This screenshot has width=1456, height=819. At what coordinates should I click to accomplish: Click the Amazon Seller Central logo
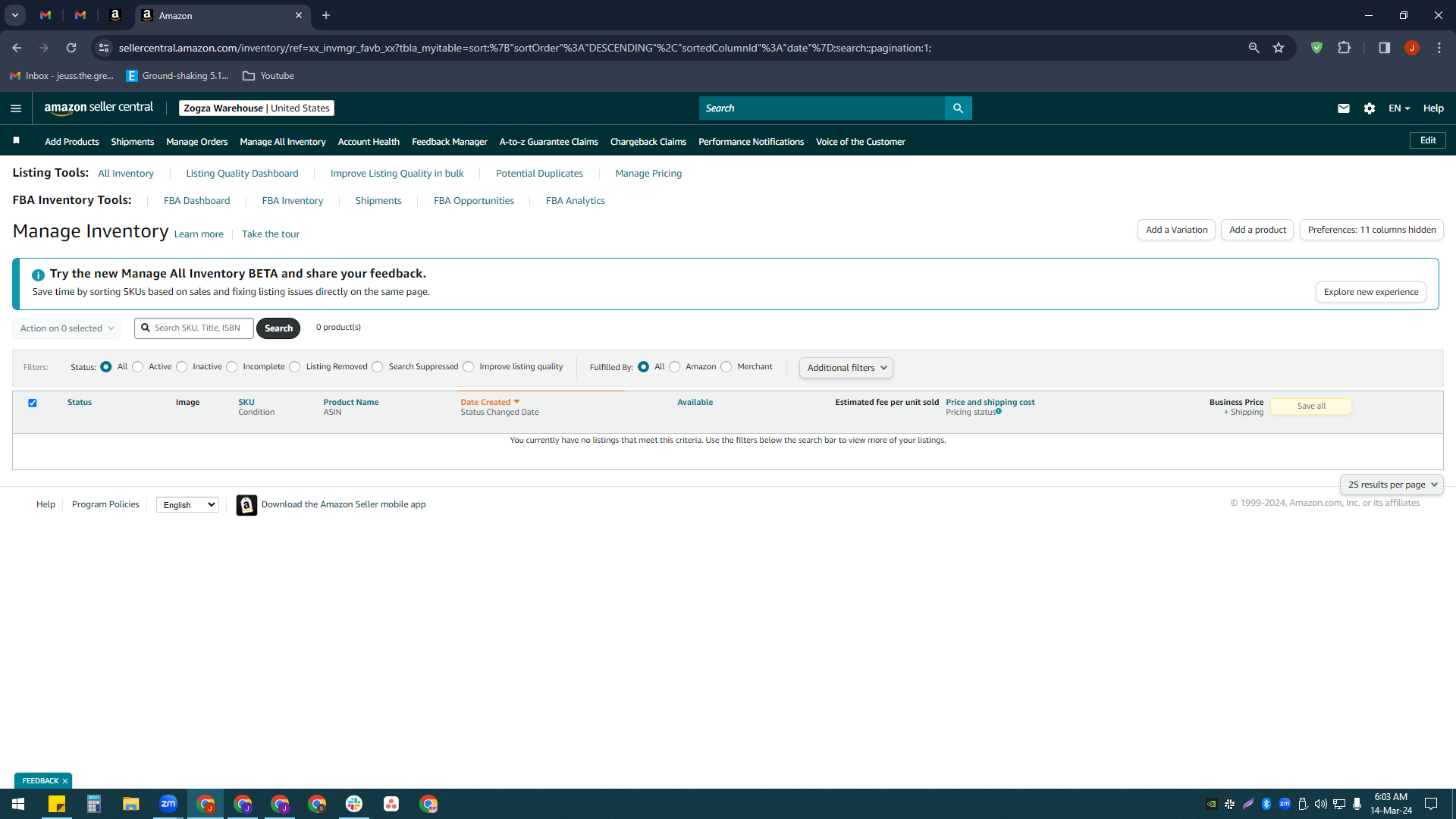99,108
